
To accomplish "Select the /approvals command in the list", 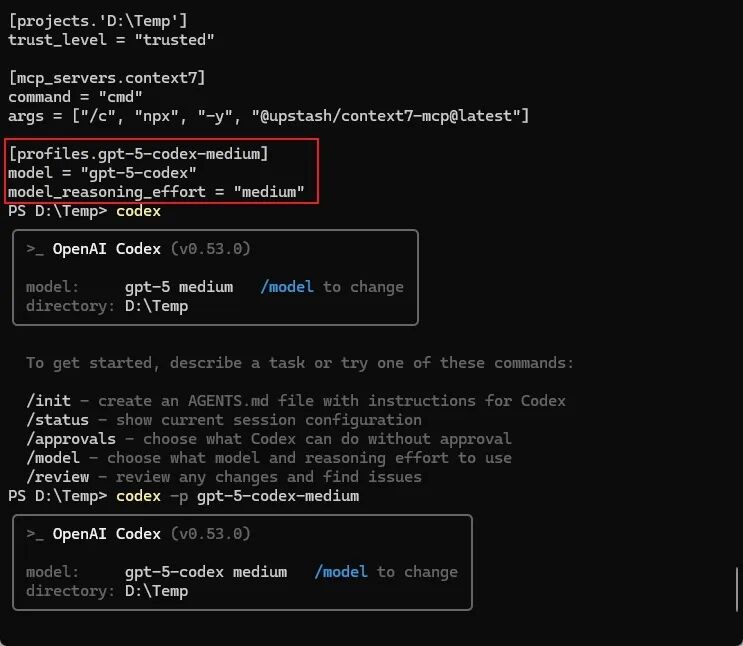I will pos(71,439).
